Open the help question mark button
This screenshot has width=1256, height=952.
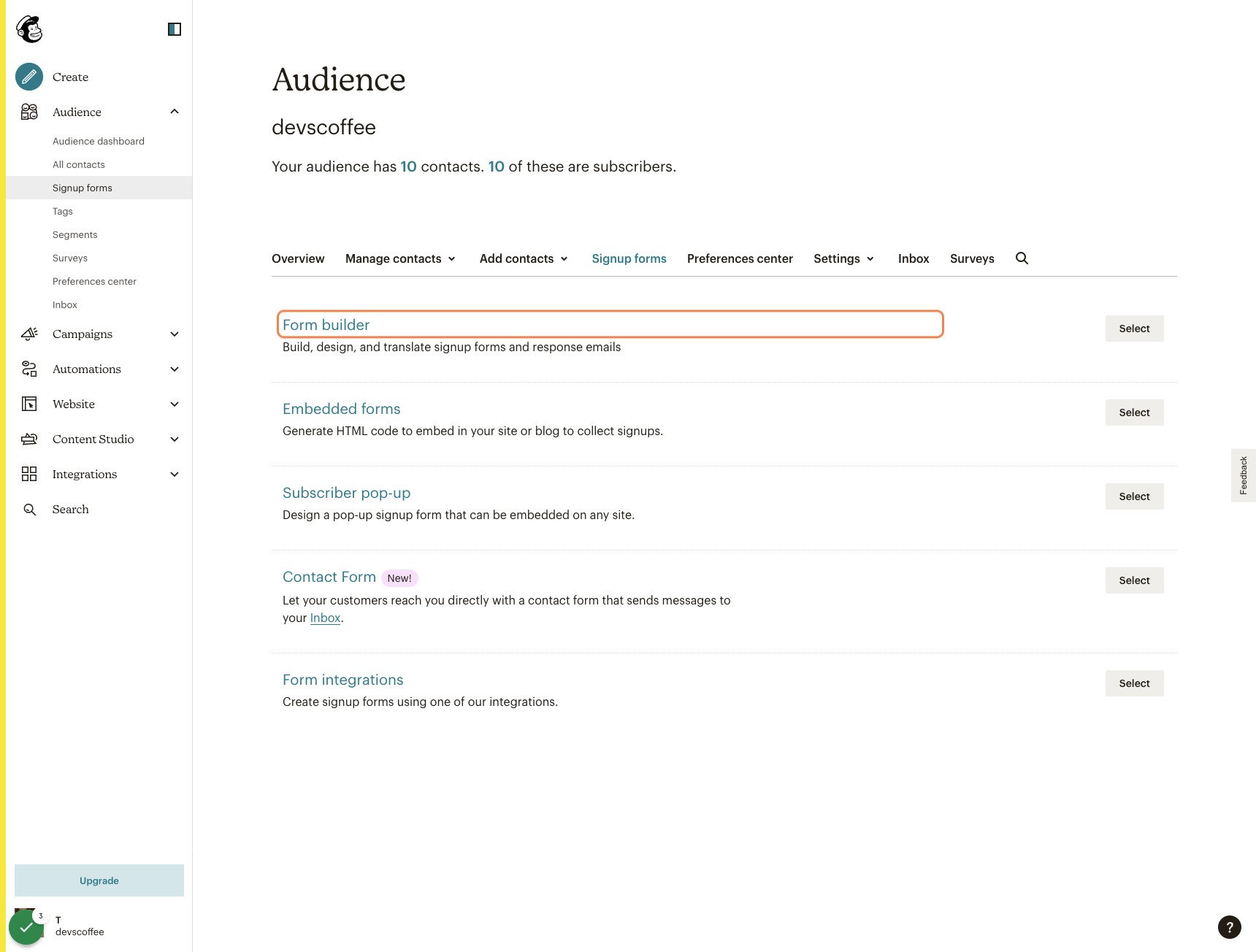[1230, 927]
